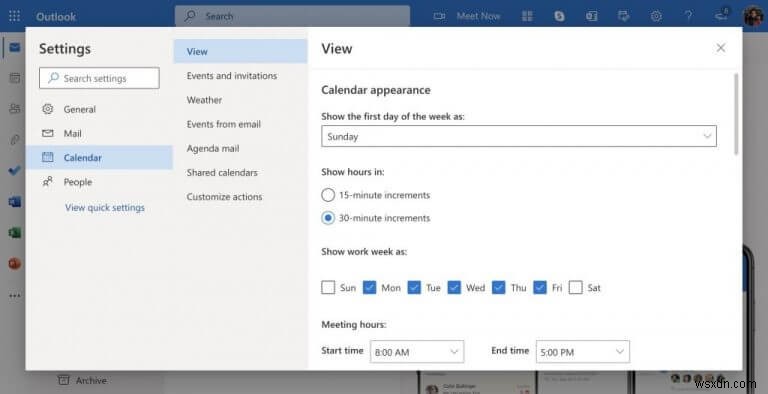The width and height of the screenshot is (768, 394).
Task: Open the first day of week dropdown
Action: pyautogui.click(x=519, y=136)
